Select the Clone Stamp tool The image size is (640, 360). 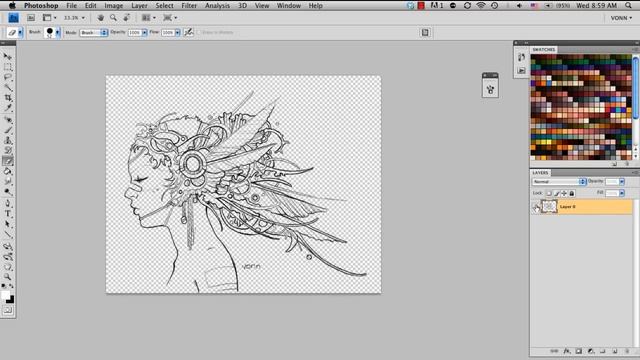tap(7, 140)
